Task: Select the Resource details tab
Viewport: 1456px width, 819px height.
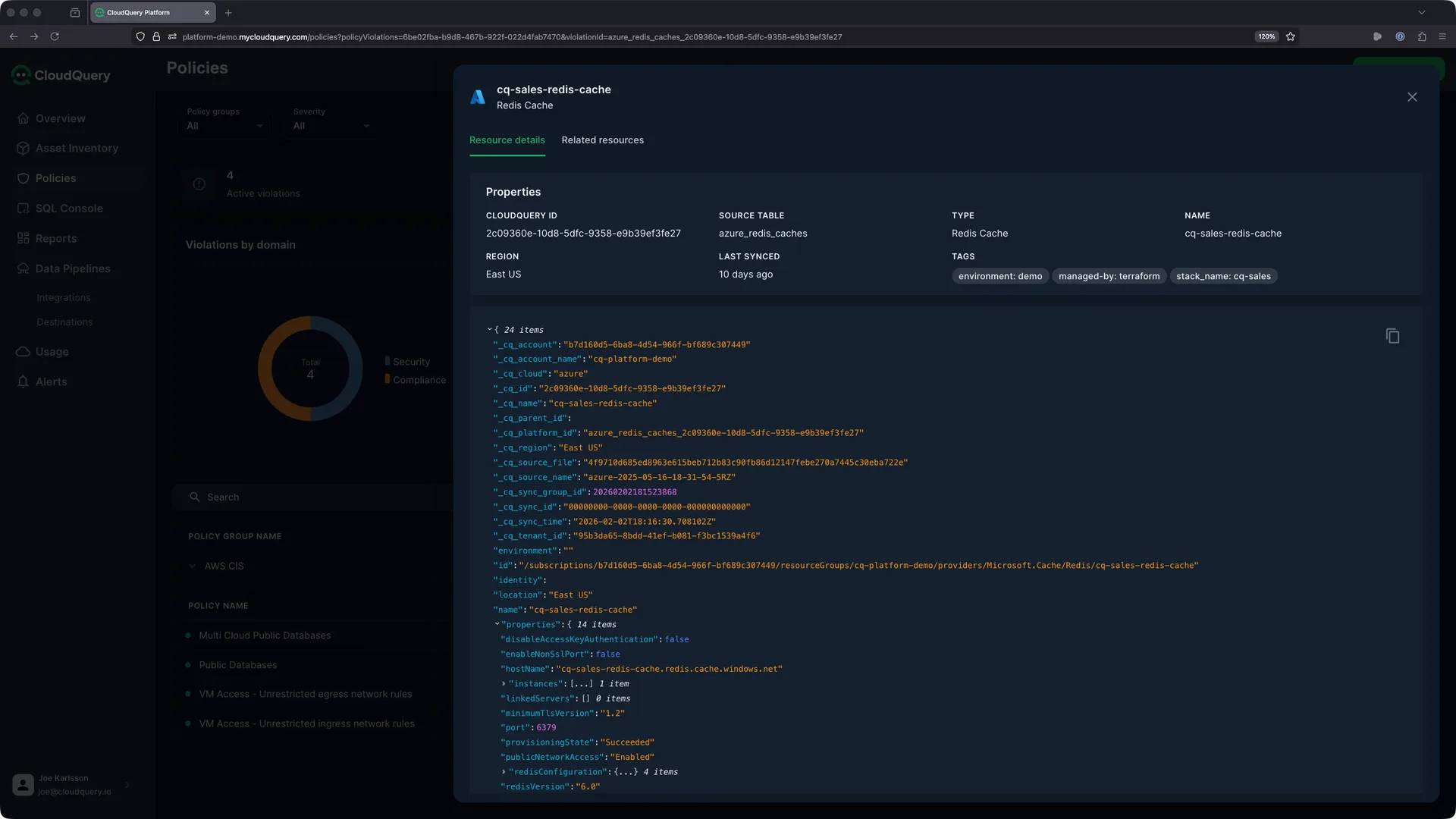Action: (507, 140)
